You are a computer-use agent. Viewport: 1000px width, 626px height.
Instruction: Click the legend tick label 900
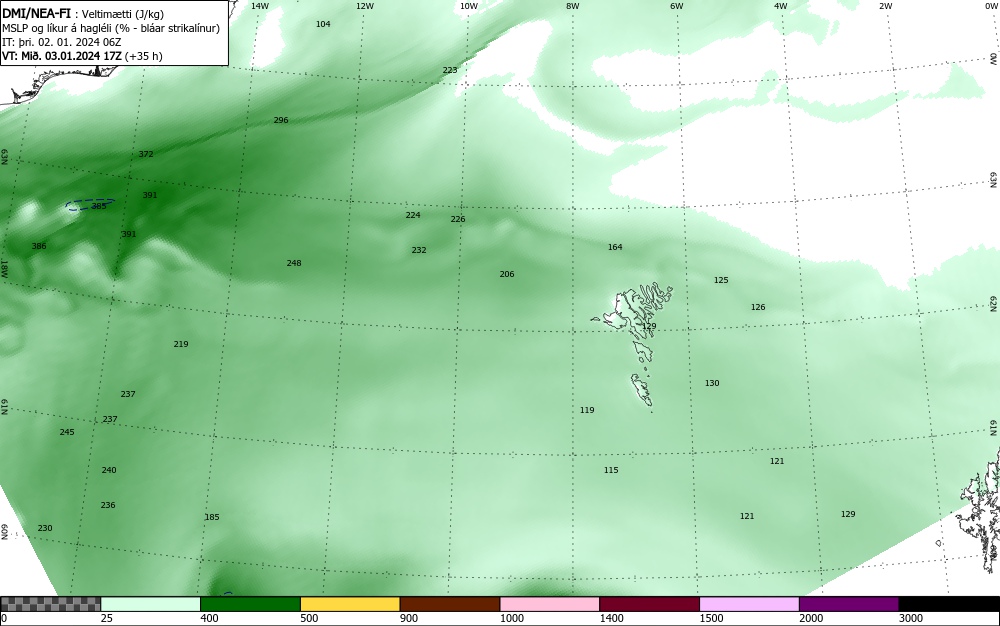click(409, 618)
